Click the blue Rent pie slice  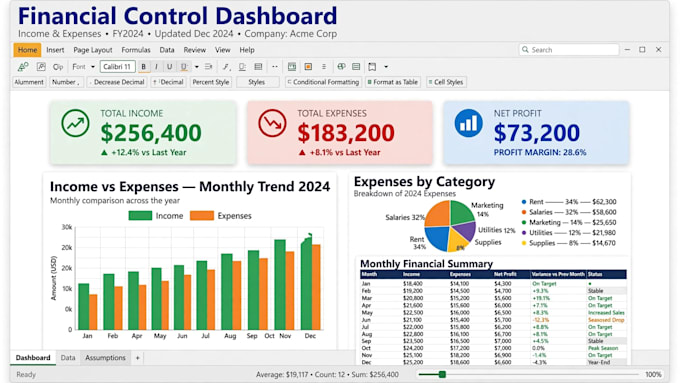point(437,238)
